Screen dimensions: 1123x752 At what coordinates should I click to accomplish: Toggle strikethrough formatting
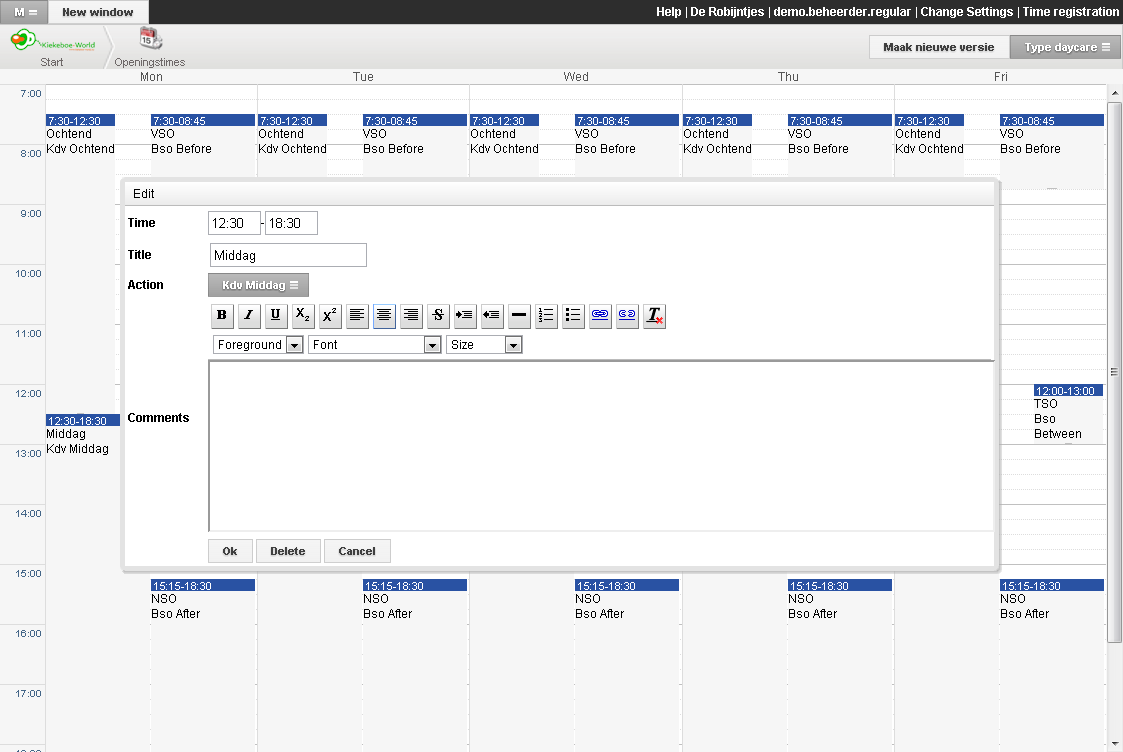point(438,316)
